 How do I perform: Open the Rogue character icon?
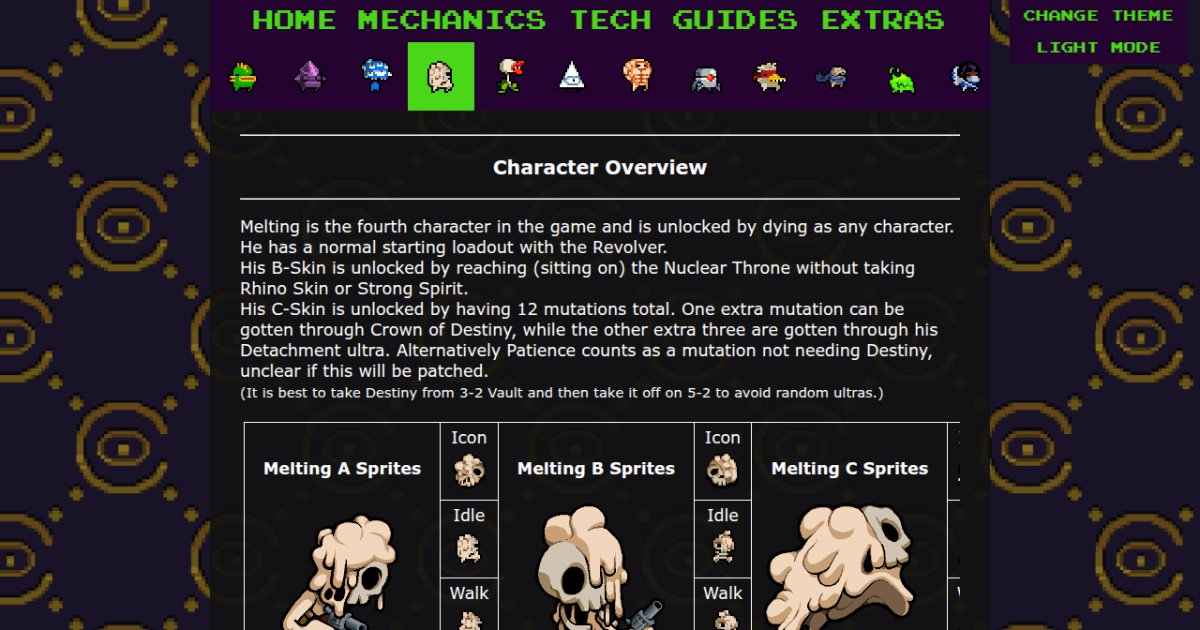(x=966, y=77)
